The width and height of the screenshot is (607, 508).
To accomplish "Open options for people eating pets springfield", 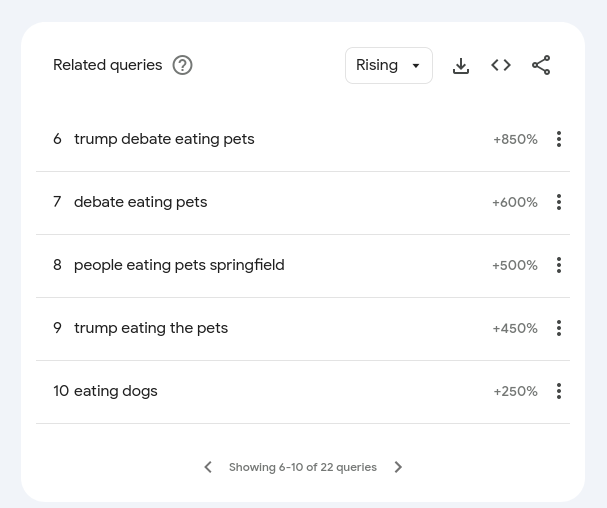I will 559,265.
